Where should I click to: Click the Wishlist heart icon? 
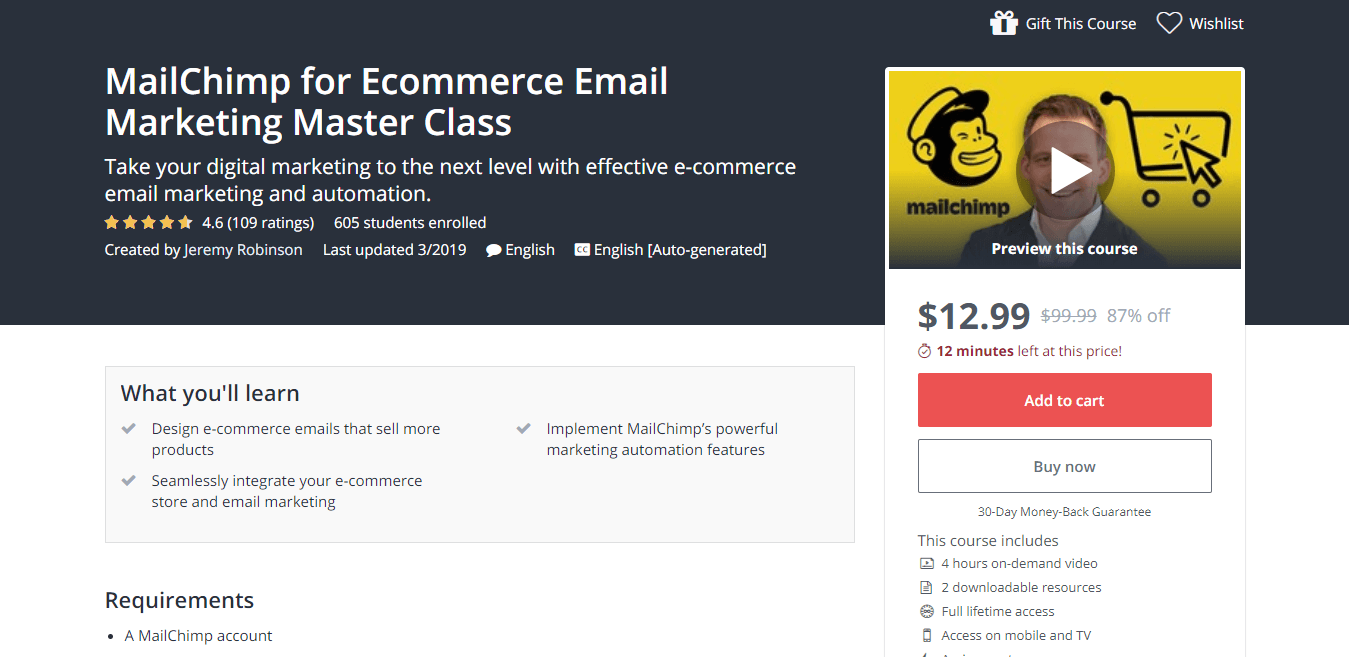1169,23
